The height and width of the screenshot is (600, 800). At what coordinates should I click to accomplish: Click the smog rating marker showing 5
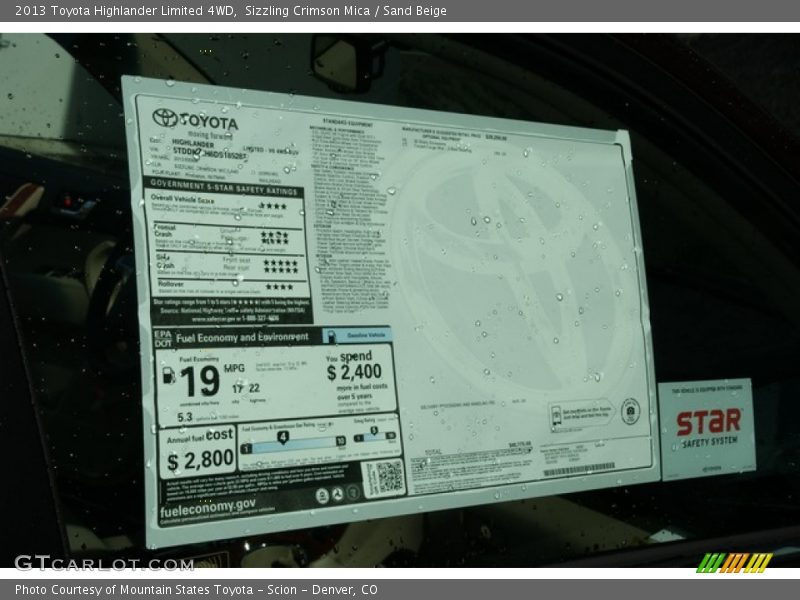pyautogui.click(x=374, y=431)
